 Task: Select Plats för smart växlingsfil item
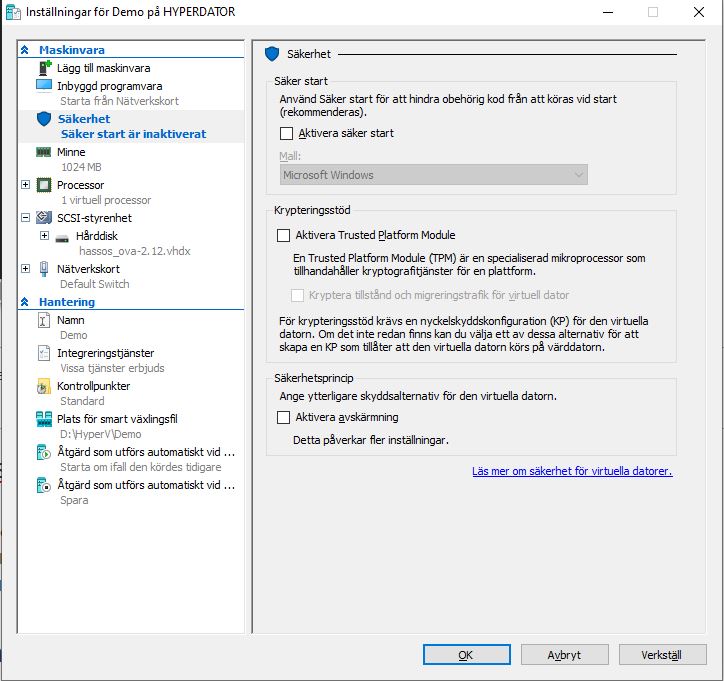click(x=117, y=419)
